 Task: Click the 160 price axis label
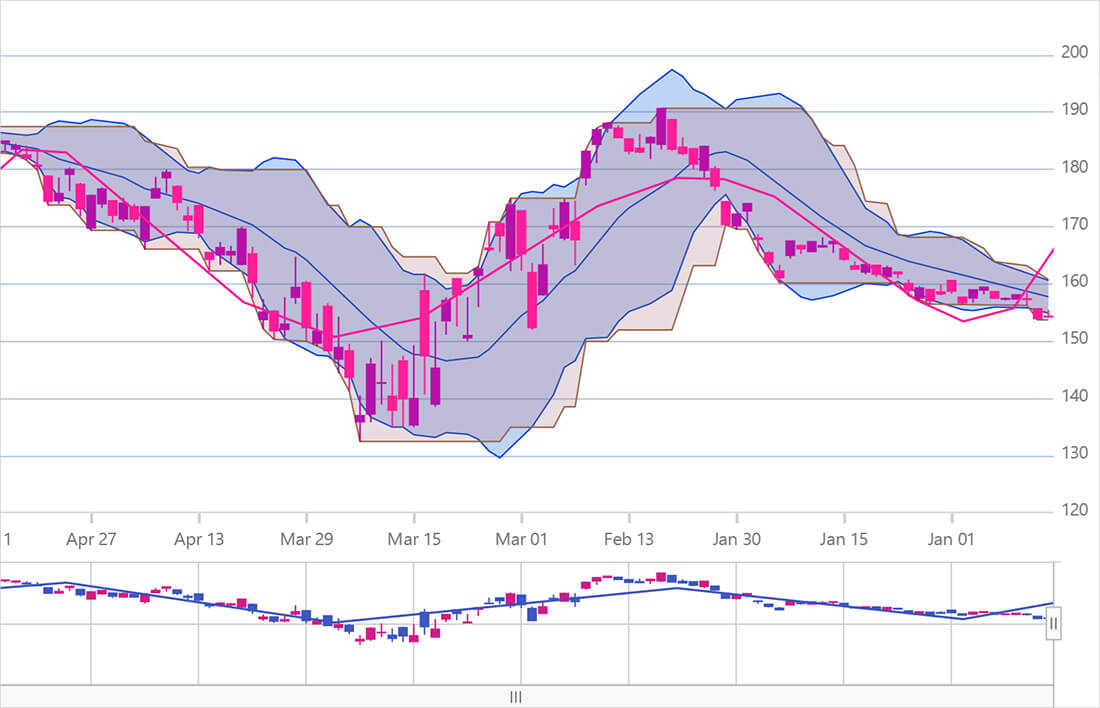pyautogui.click(x=1074, y=283)
